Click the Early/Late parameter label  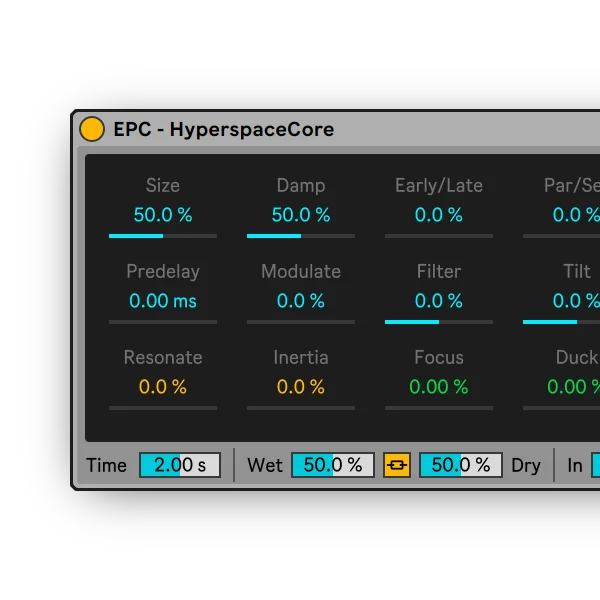(x=439, y=186)
